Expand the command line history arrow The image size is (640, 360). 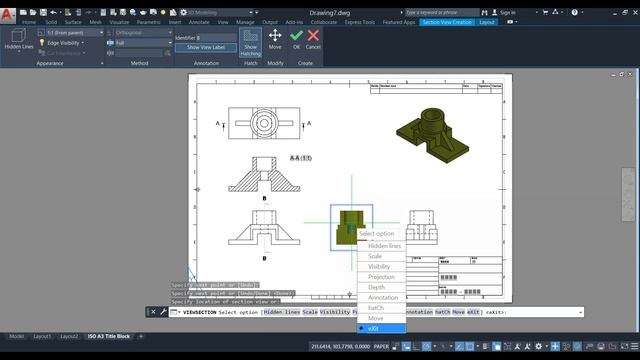(580, 312)
